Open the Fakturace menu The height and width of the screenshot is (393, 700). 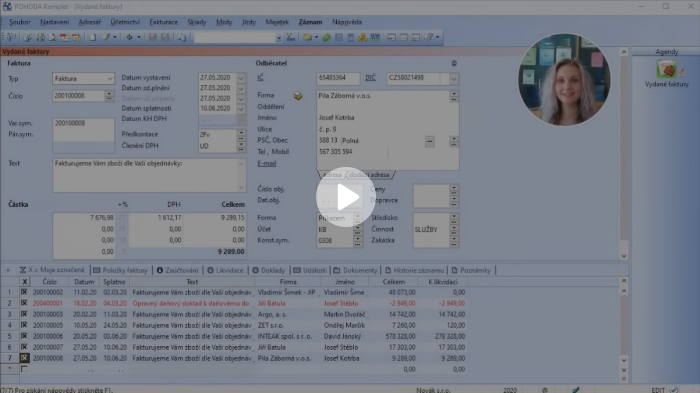[163, 22]
